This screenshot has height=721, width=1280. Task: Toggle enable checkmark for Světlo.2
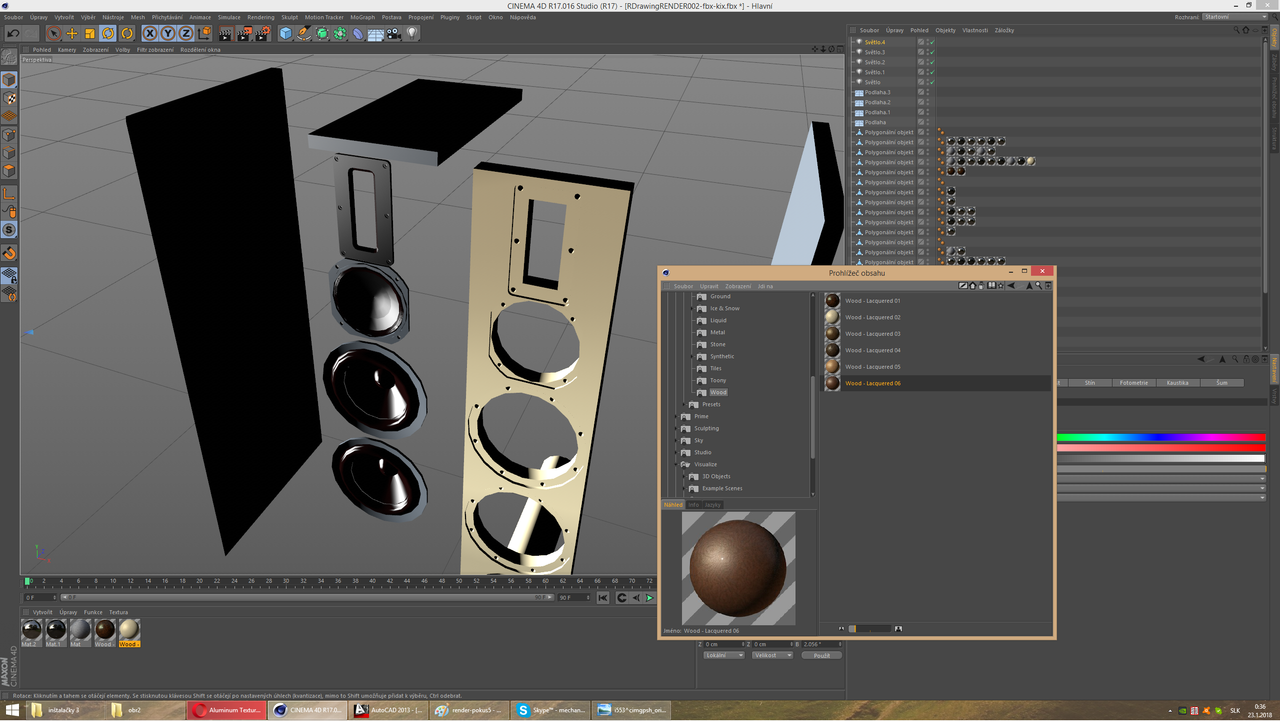(x=932, y=62)
